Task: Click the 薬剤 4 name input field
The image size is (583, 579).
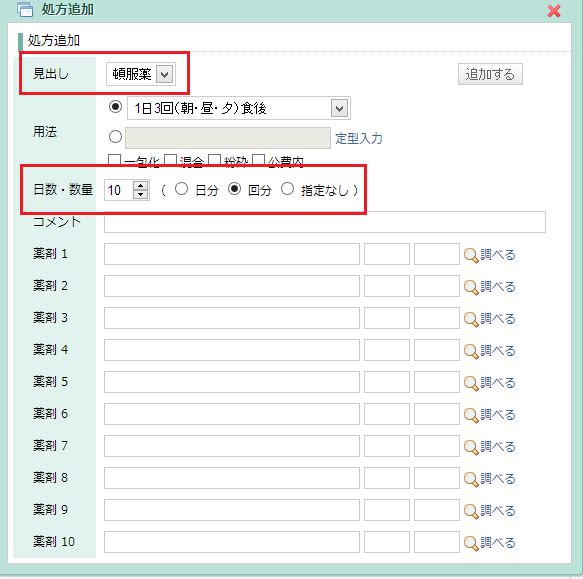Action: [232, 350]
